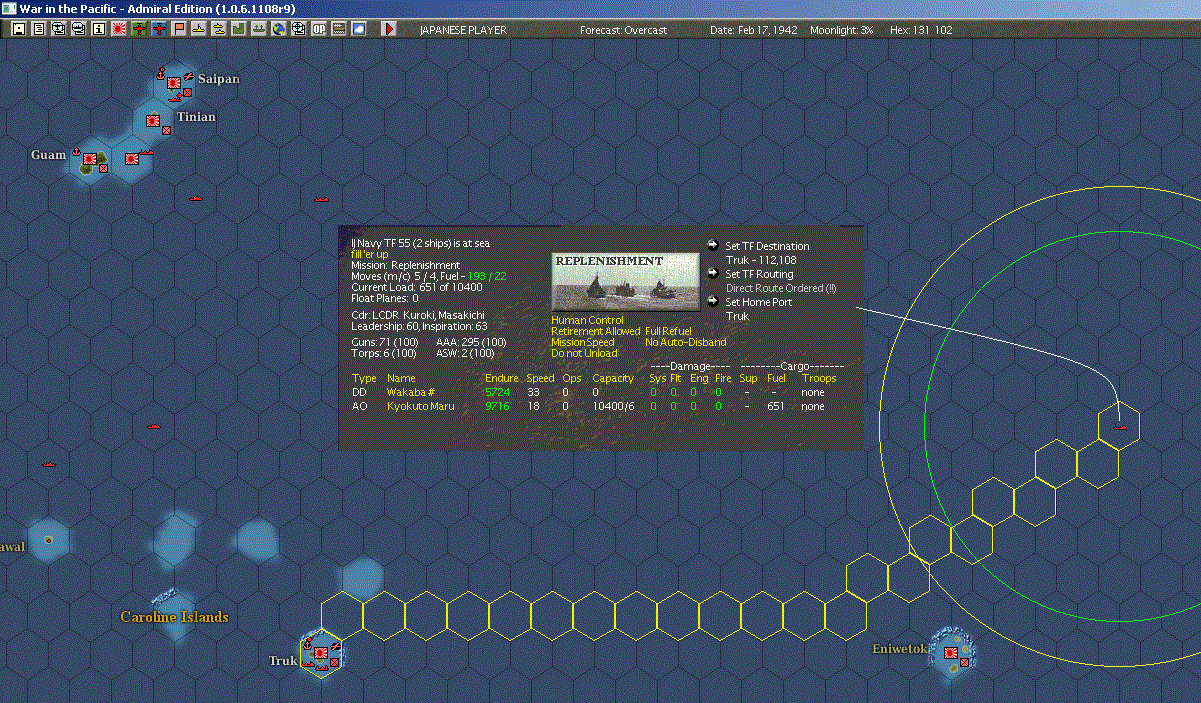This screenshot has height=703, width=1201.
Task: Click the Troops column header
Action: click(819, 379)
